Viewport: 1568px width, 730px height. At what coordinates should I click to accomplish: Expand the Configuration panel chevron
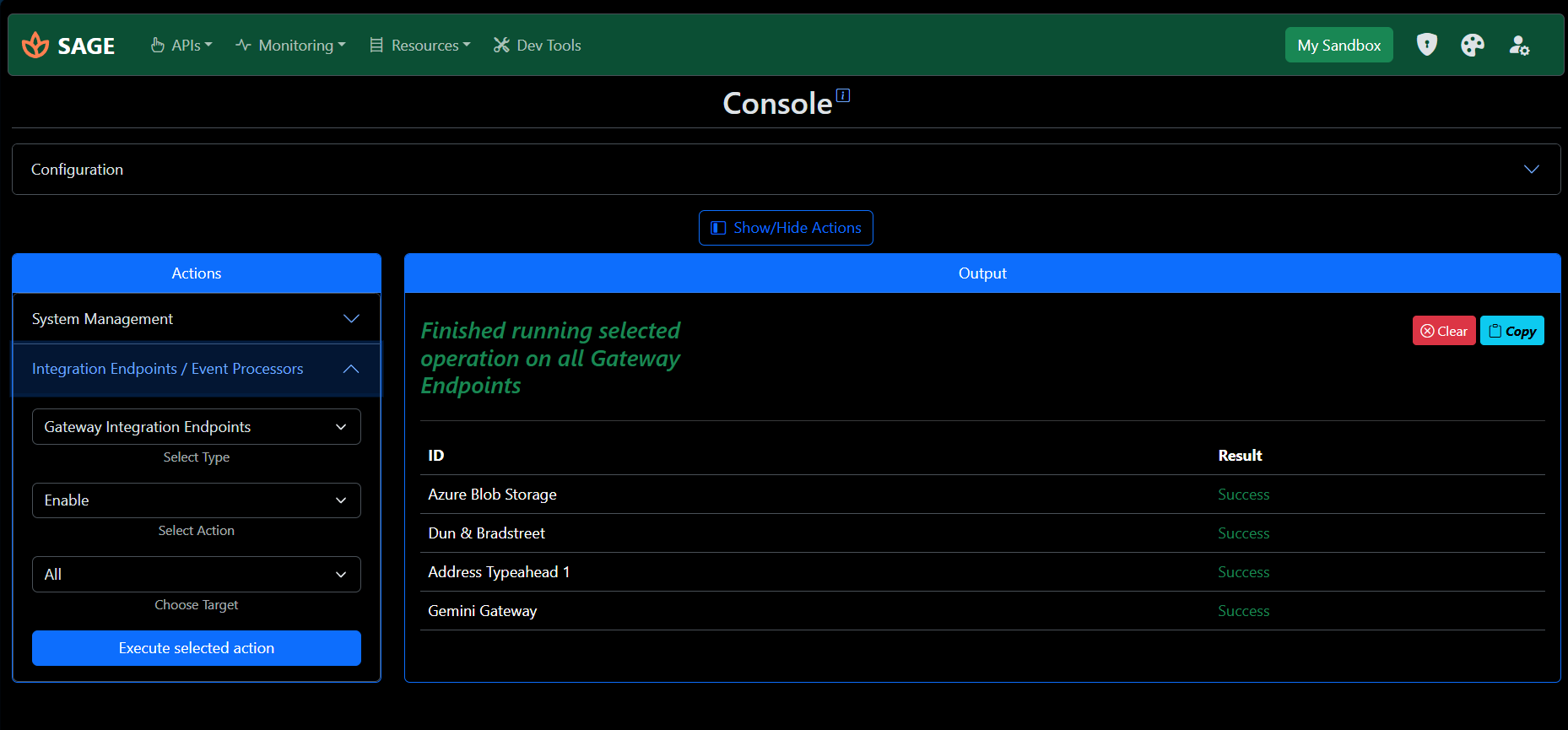[x=1532, y=170]
